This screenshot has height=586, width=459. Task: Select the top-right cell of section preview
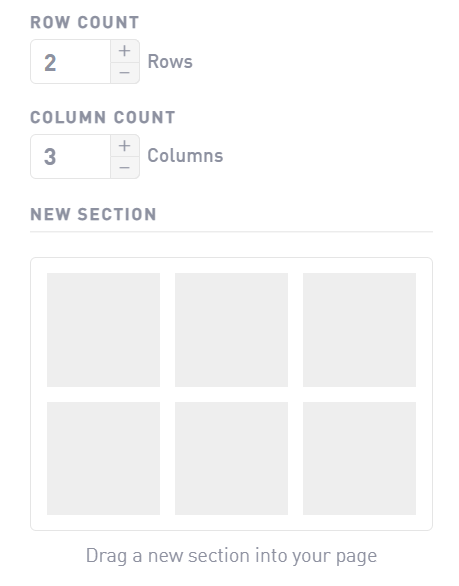point(359,330)
